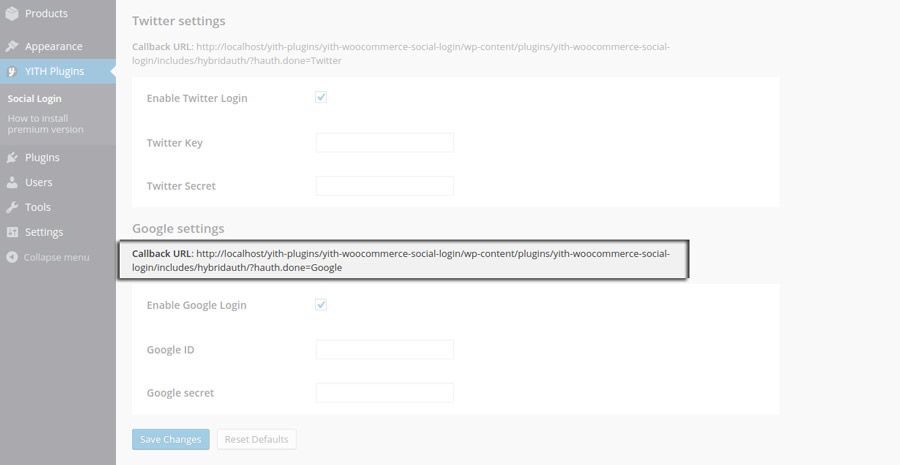Select YITH Plugins menu label
Image resolution: width=900 pixels, height=465 pixels.
[x=55, y=72]
